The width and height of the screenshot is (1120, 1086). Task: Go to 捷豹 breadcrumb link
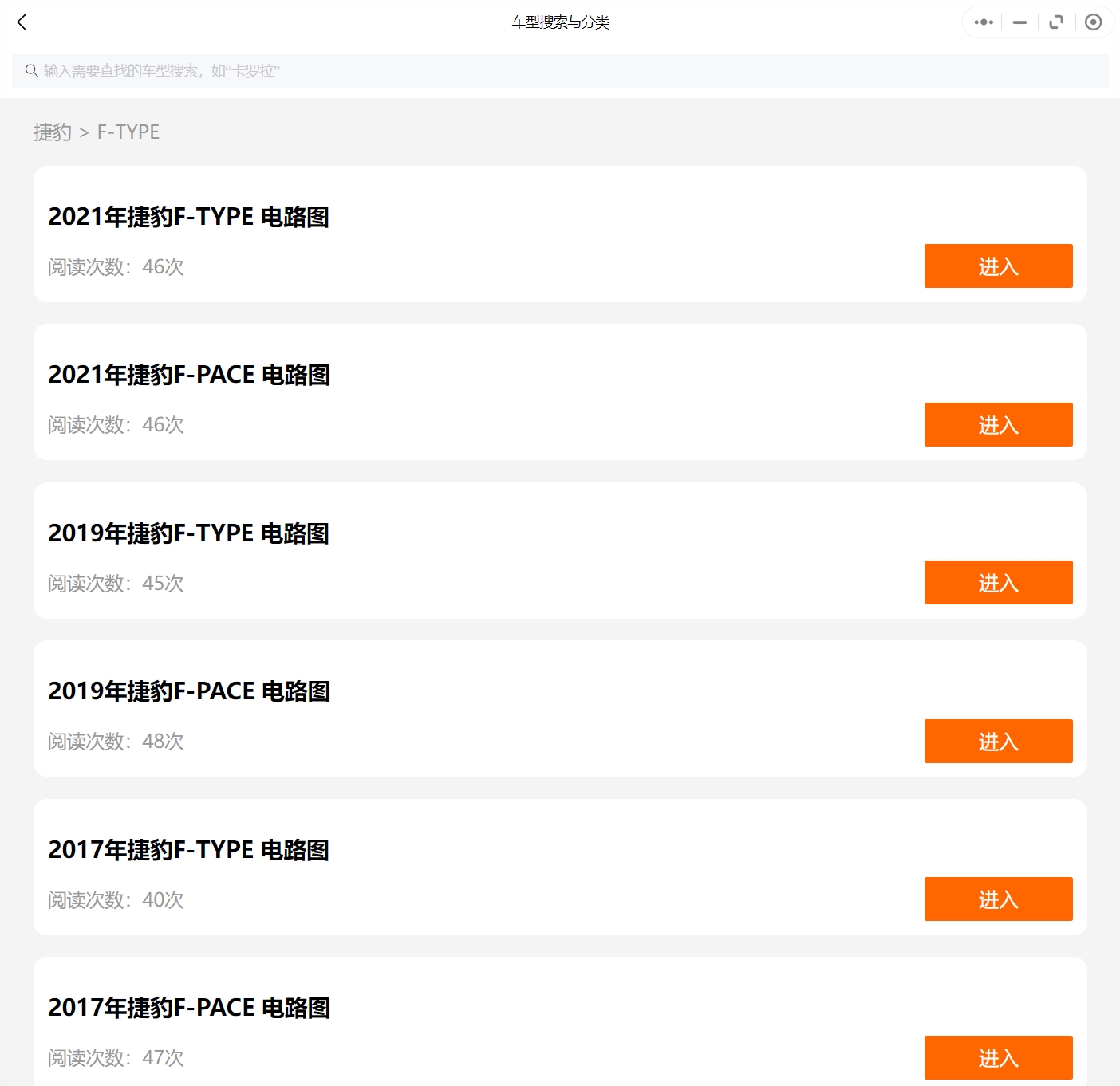click(x=53, y=132)
